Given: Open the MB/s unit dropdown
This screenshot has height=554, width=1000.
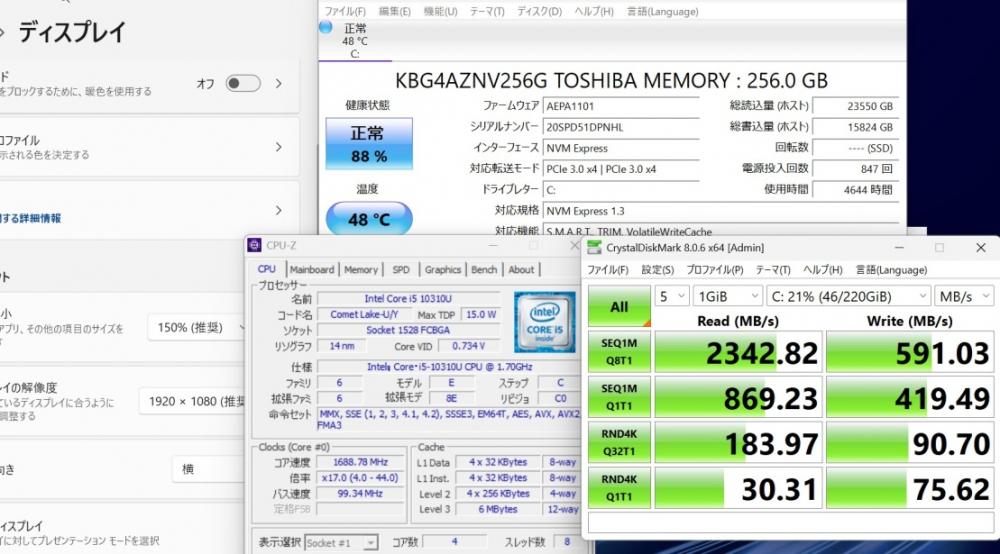Looking at the screenshot, I should (x=964, y=296).
